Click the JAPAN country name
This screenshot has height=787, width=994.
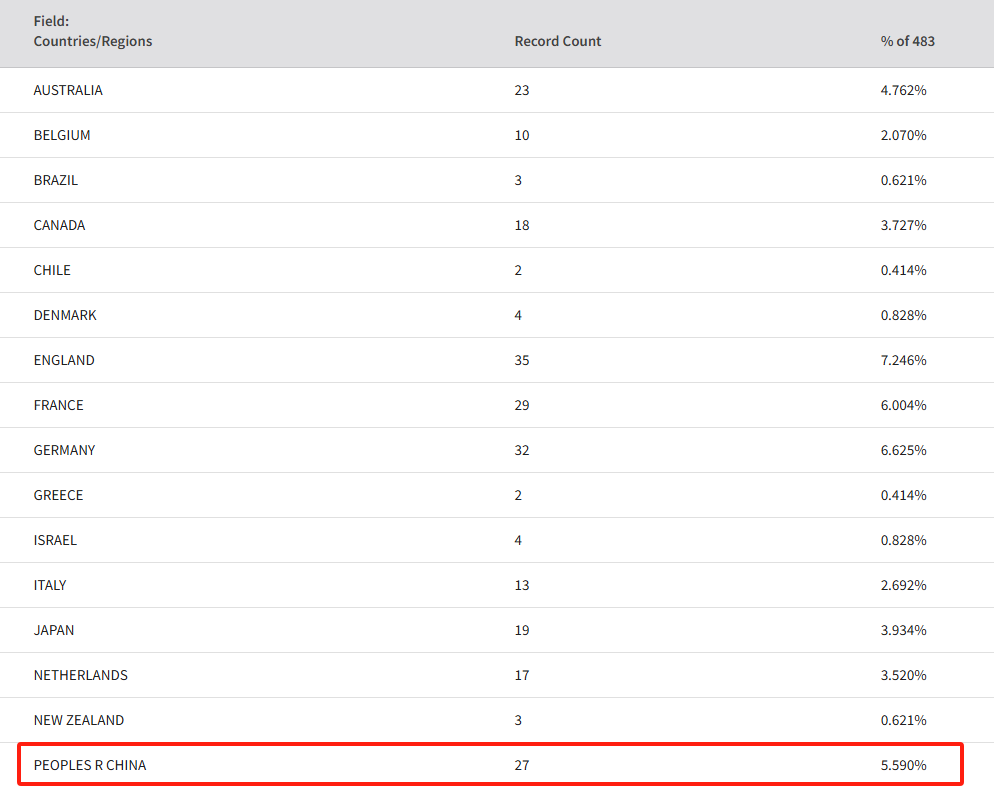[x=54, y=630]
